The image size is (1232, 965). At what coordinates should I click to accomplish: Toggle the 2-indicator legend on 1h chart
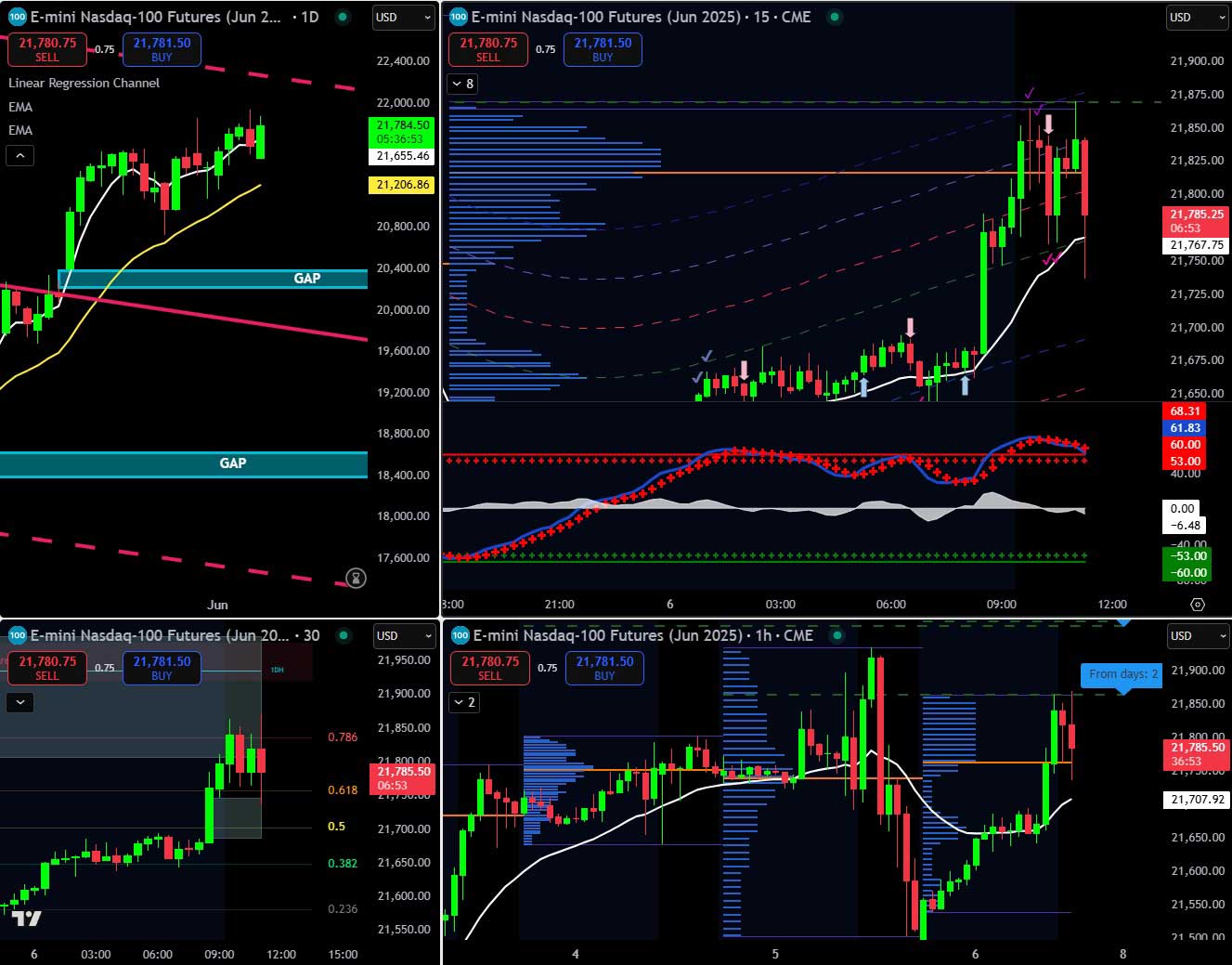(463, 702)
